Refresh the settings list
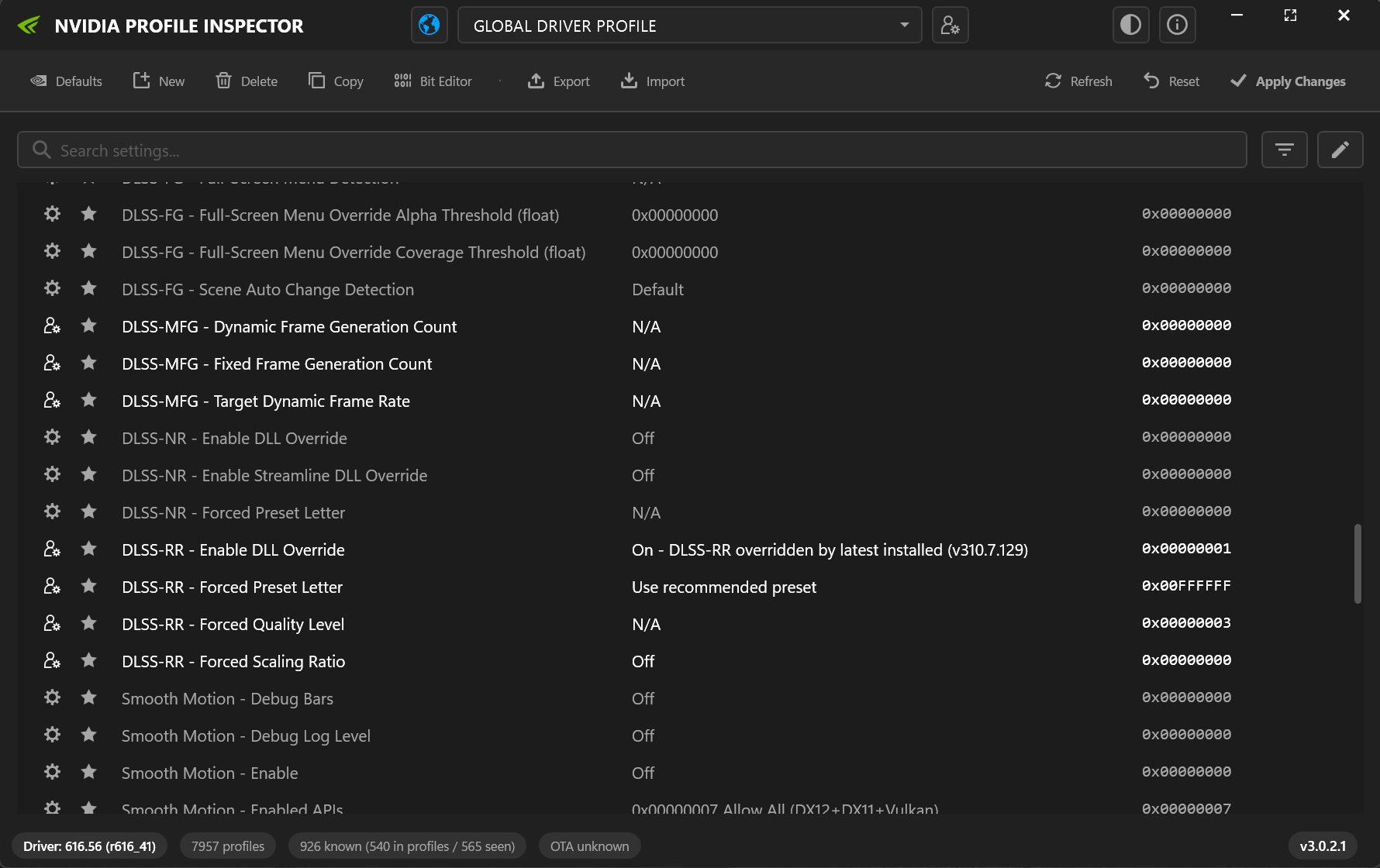The image size is (1380, 868). pyautogui.click(x=1078, y=81)
